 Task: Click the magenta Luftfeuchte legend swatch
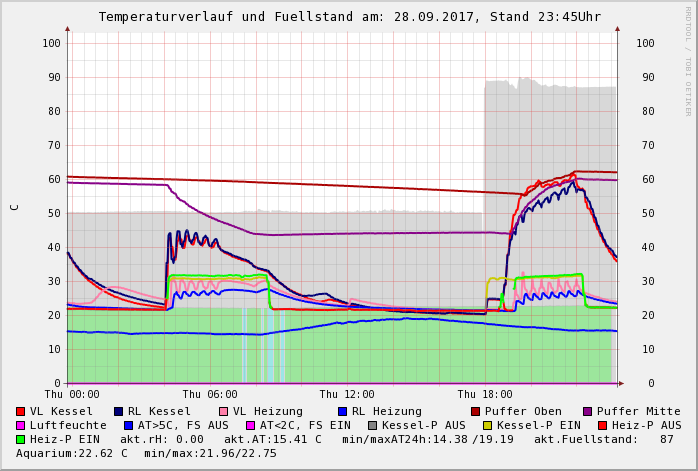pos(21,425)
